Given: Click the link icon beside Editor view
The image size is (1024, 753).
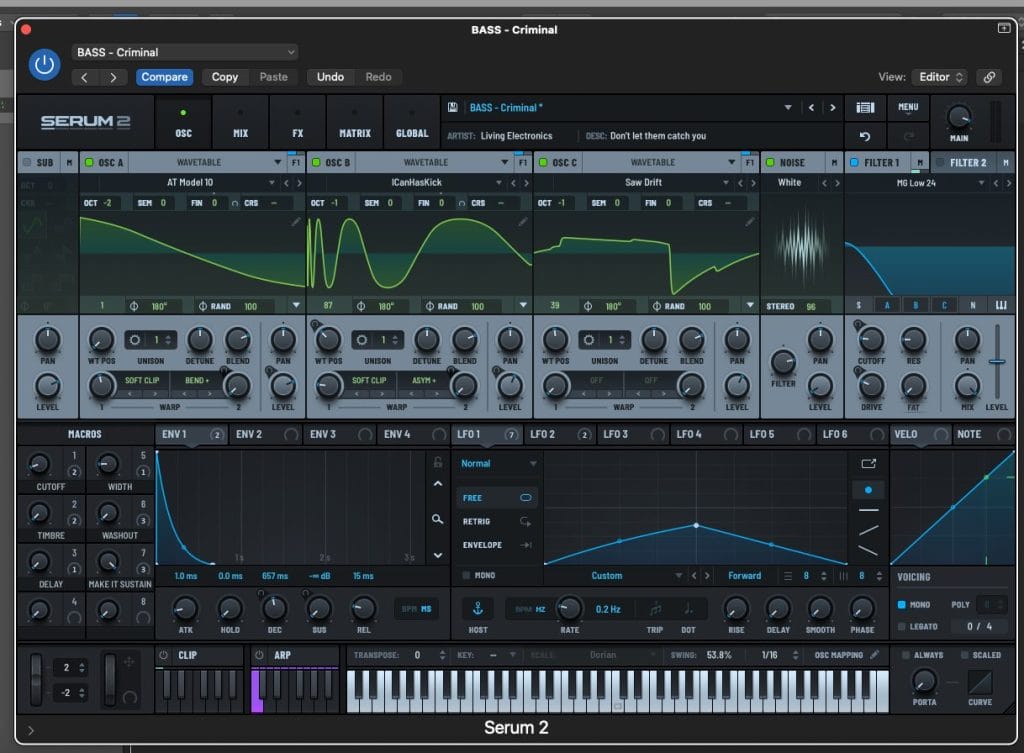Looking at the screenshot, I should coord(988,77).
